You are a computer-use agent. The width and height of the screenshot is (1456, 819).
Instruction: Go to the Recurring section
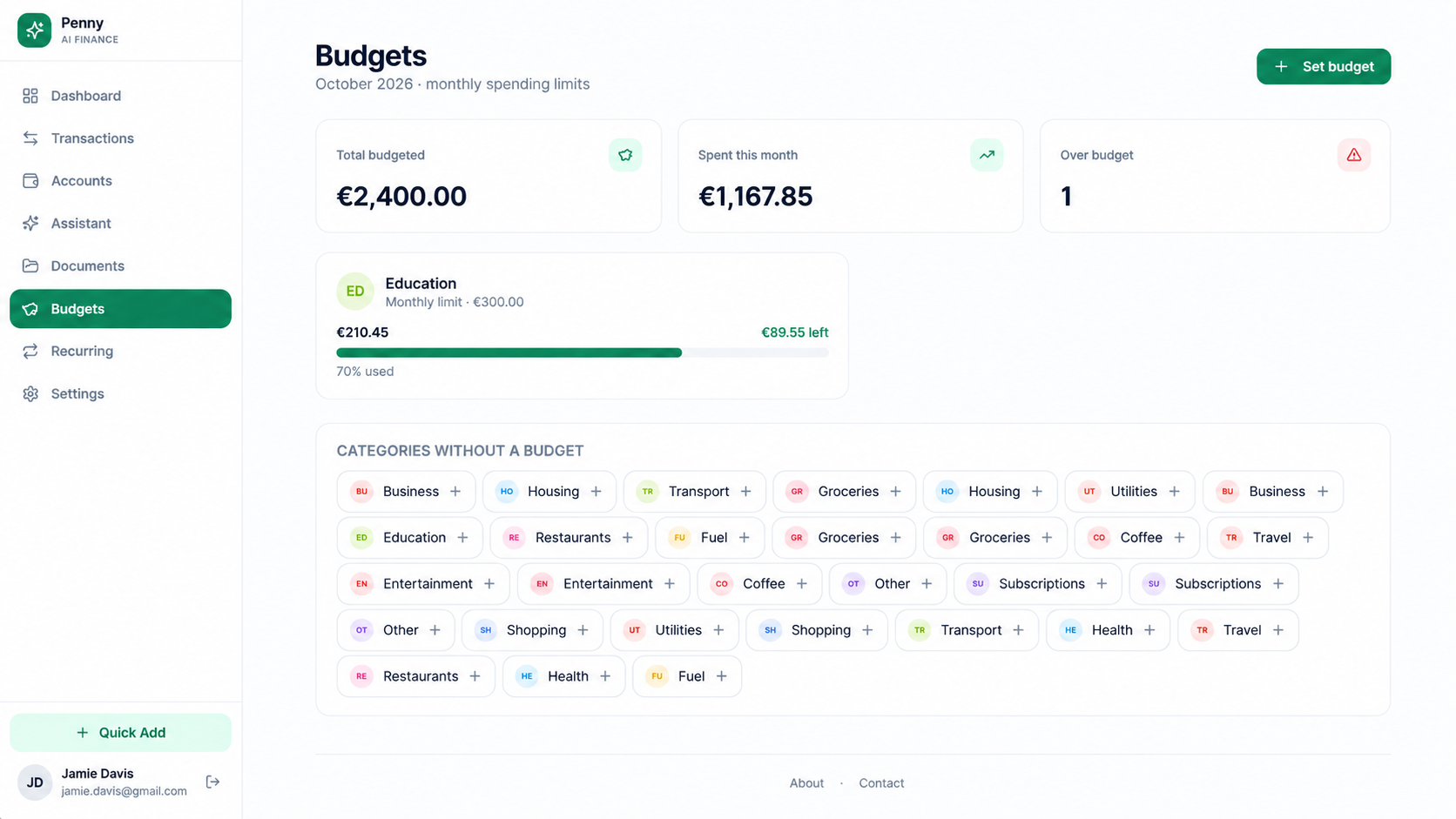pos(120,352)
